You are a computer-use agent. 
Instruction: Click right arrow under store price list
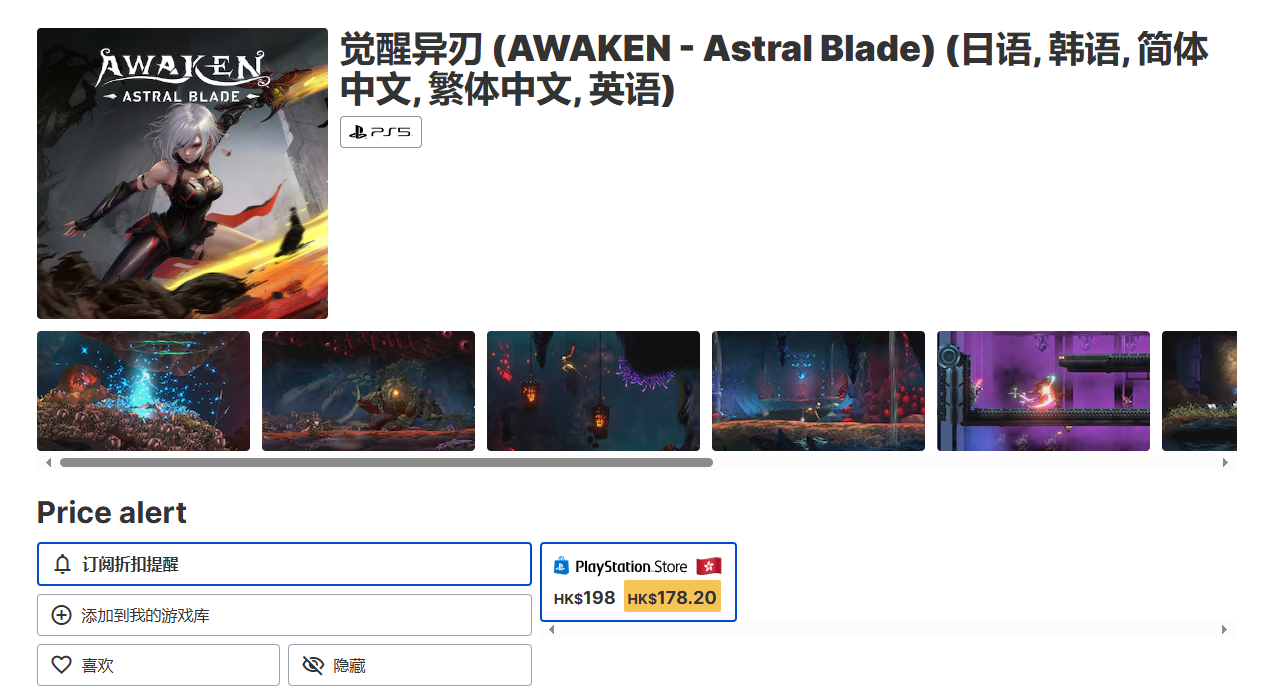point(1224,629)
